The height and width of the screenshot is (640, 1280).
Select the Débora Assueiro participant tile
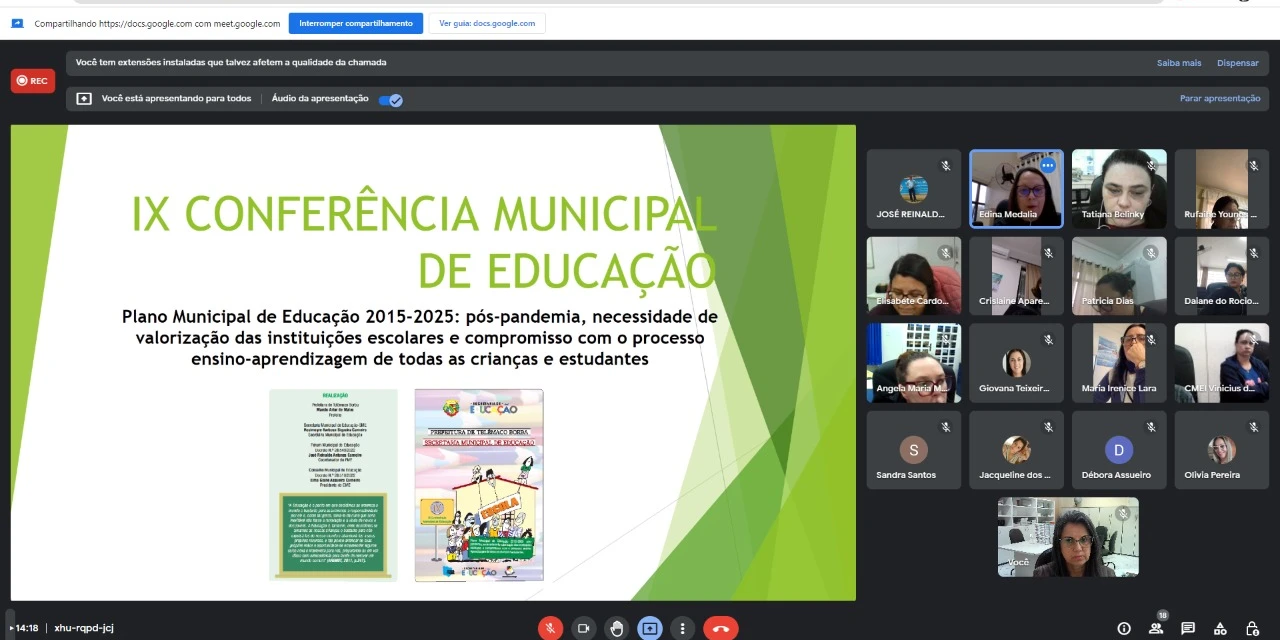tap(1119, 449)
